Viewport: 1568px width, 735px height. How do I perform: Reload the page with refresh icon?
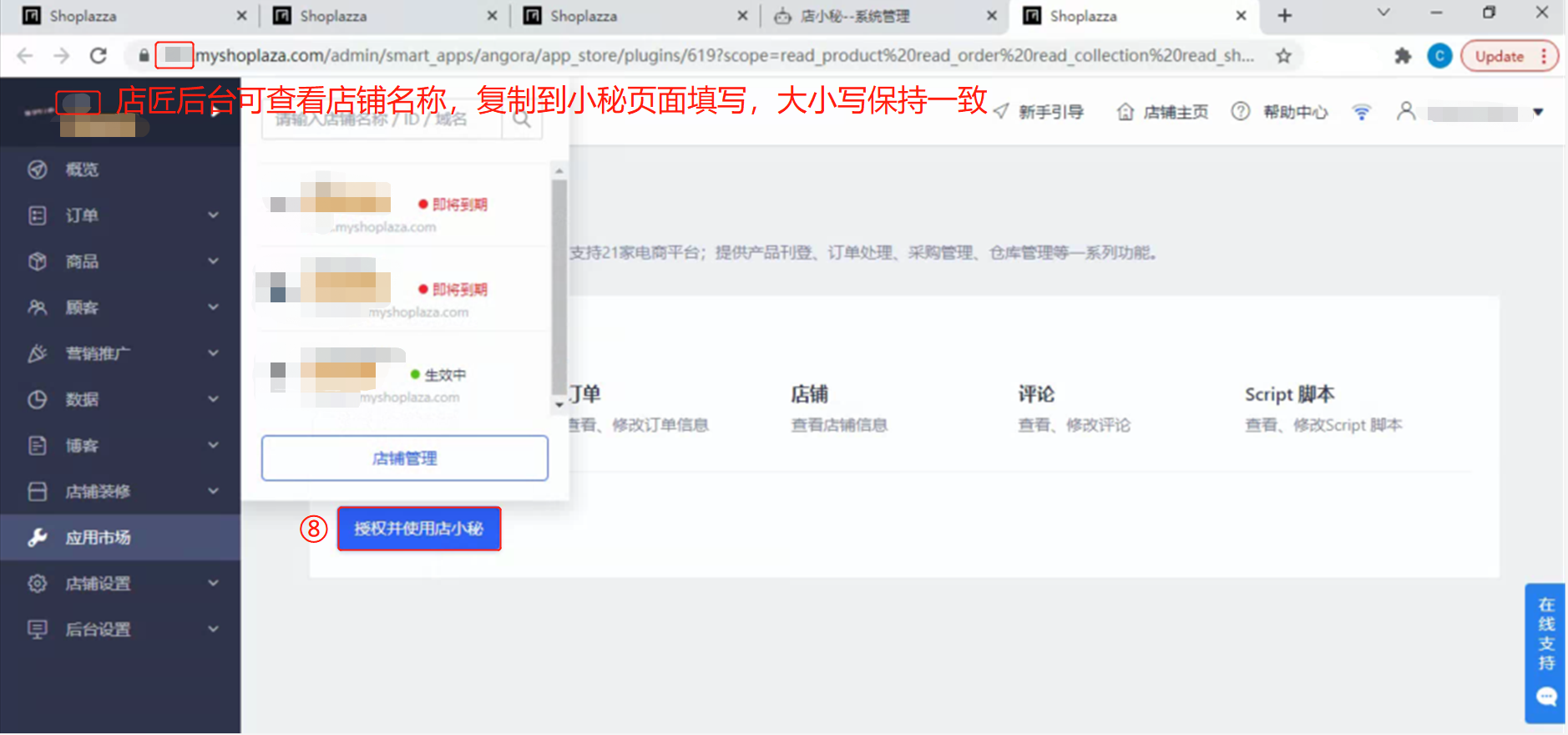[99, 56]
